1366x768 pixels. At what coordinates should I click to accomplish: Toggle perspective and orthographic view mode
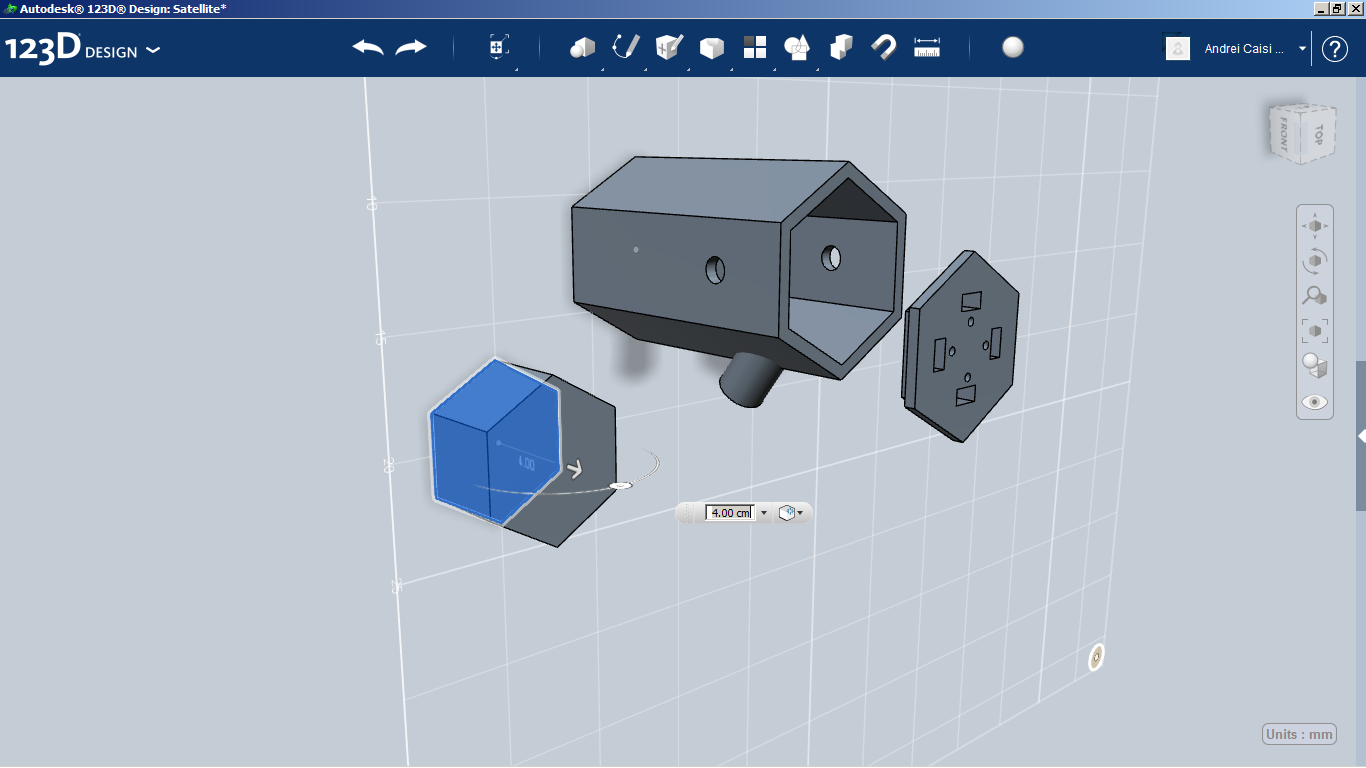(1315, 366)
